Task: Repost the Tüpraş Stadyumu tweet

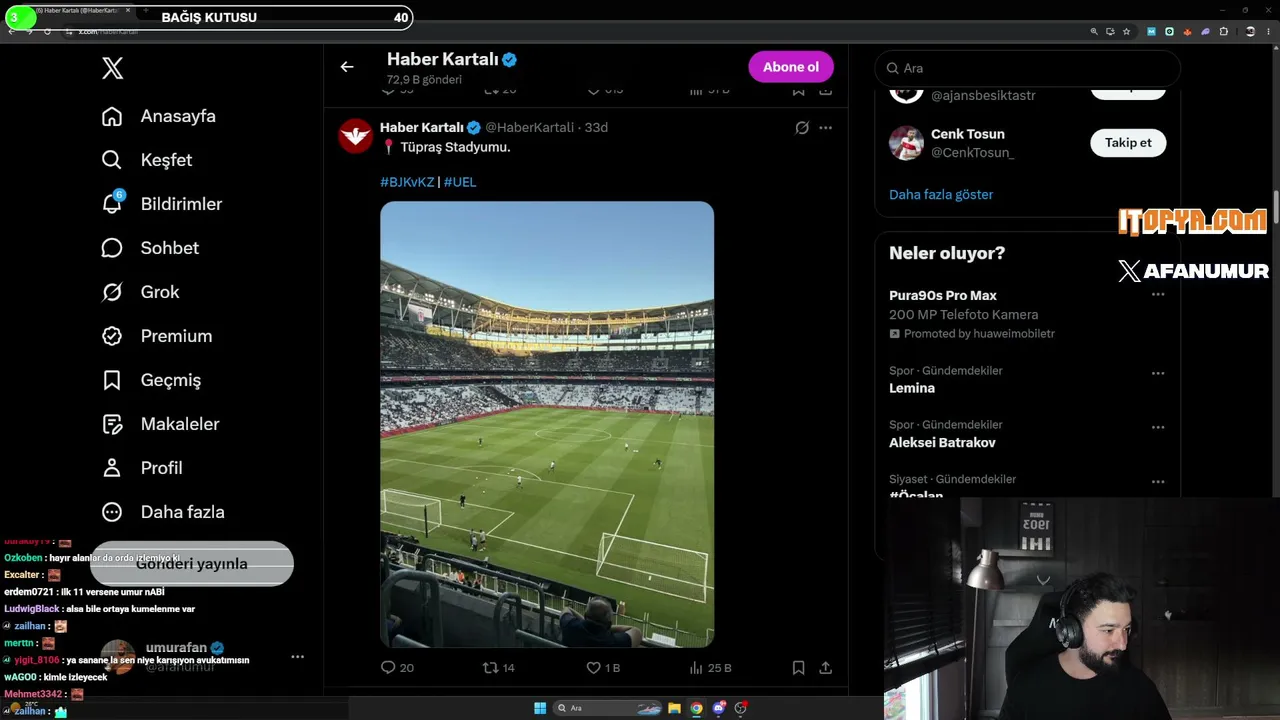Action: [x=498, y=668]
